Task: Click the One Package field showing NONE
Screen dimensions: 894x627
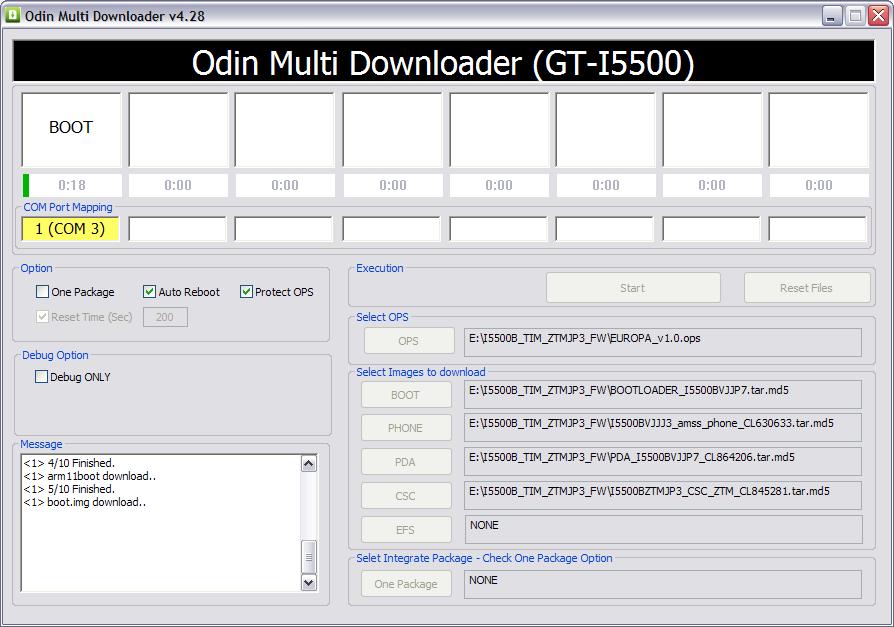Action: 663,584
